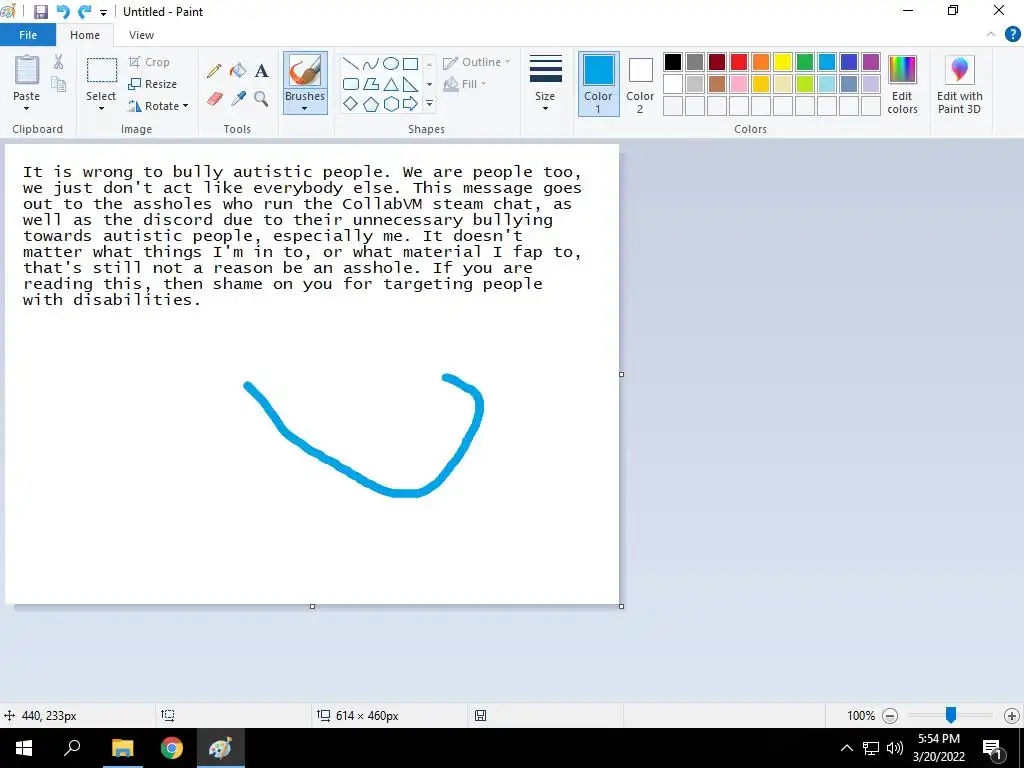Image resolution: width=1024 pixels, height=768 pixels.
Task: Switch to the Home tab
Action: point(85,35)
